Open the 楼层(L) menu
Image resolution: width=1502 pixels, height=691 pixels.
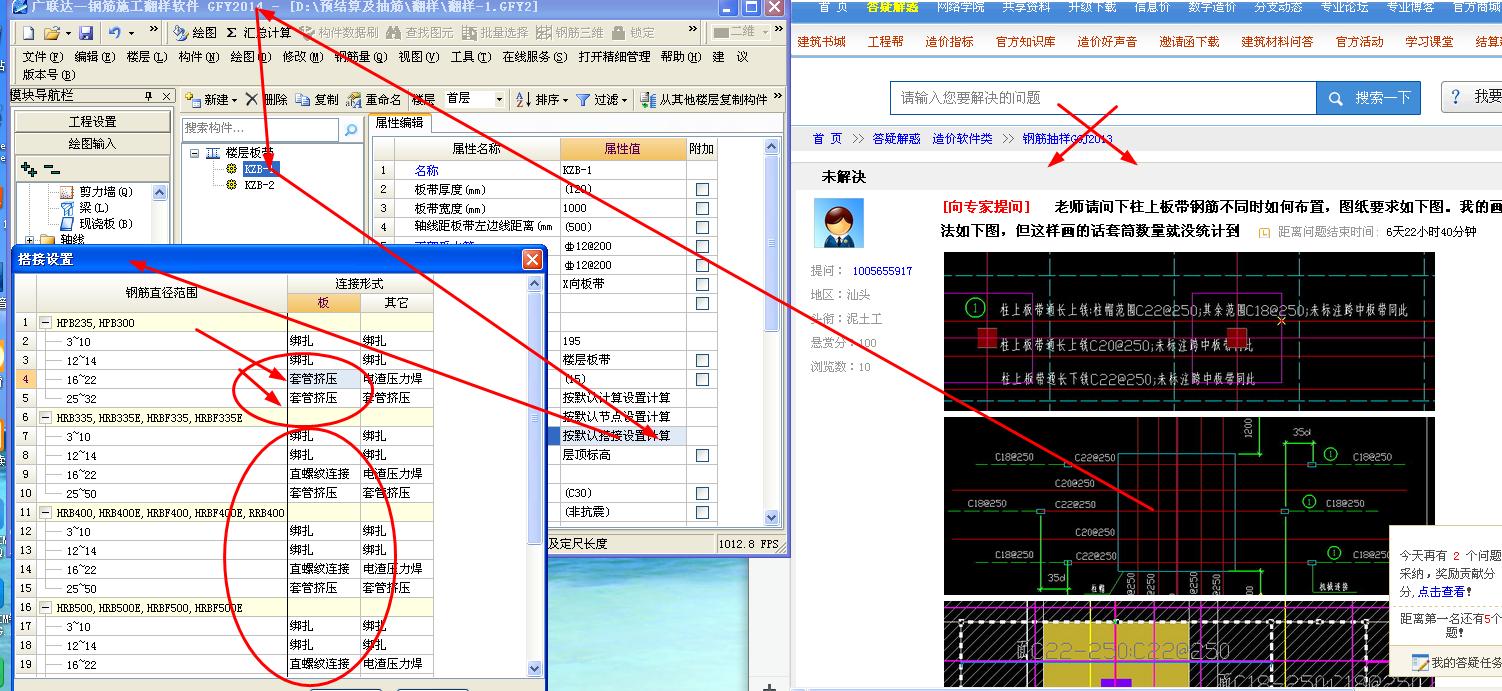click(147, 57)
